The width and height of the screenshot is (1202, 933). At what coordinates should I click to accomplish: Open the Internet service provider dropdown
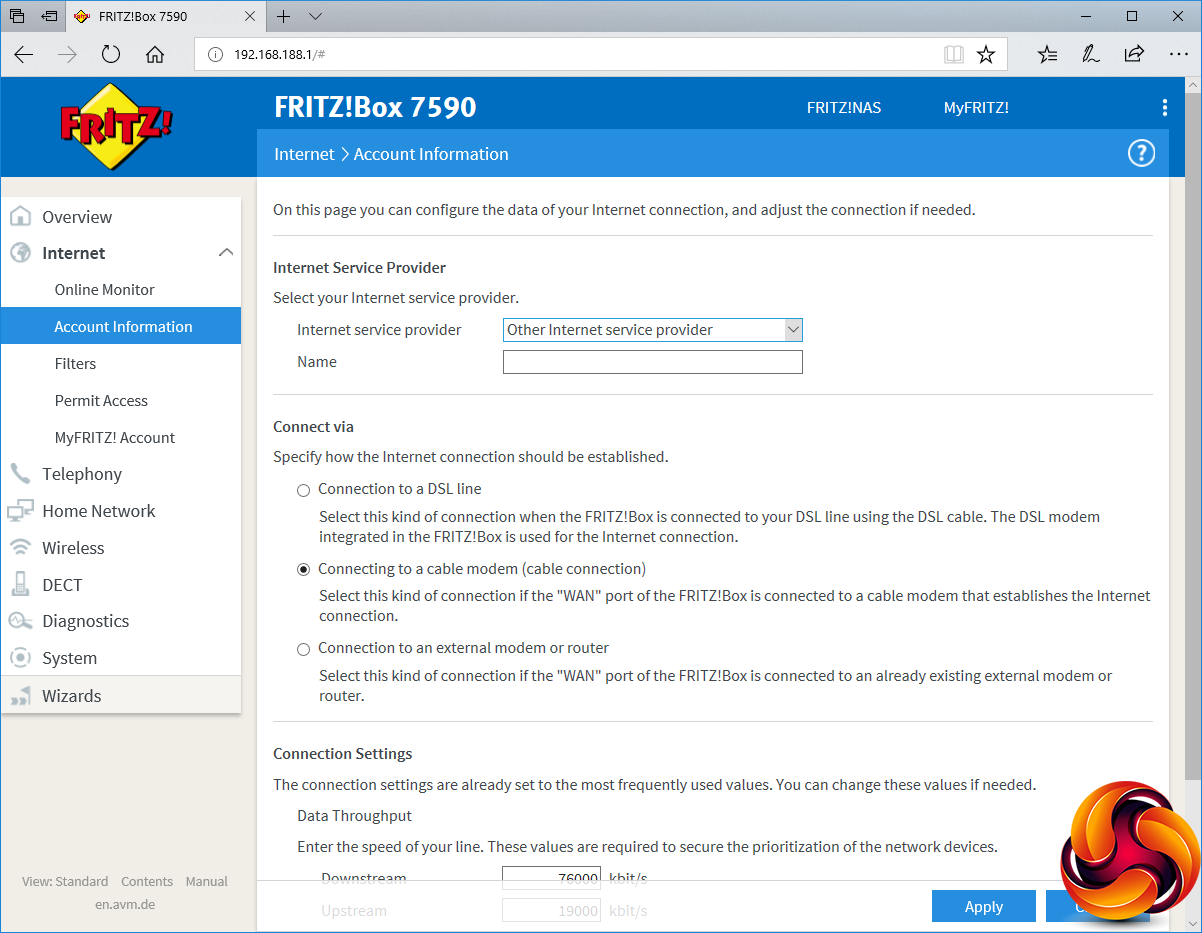[x=652, y=330]
